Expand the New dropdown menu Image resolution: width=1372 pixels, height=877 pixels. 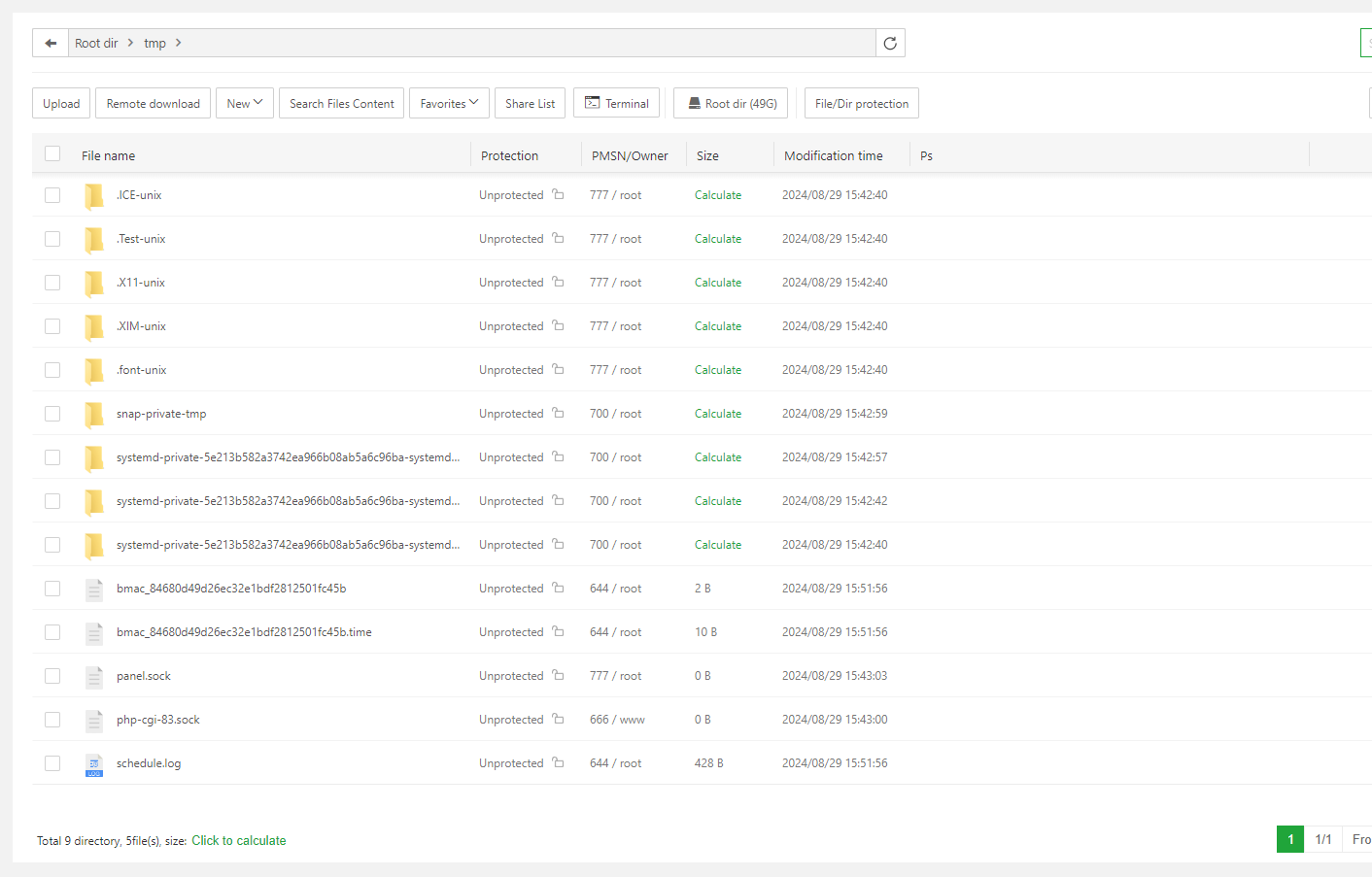tap(244, 103)
